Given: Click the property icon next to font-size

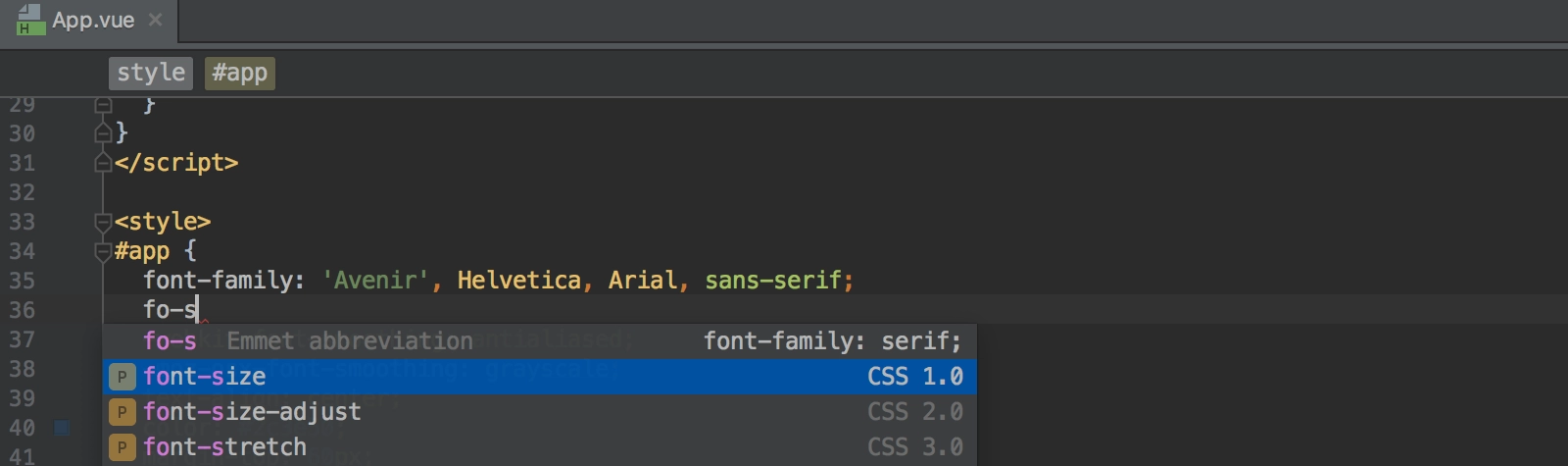Looking at the screenshot, I should tap(122, 377).
